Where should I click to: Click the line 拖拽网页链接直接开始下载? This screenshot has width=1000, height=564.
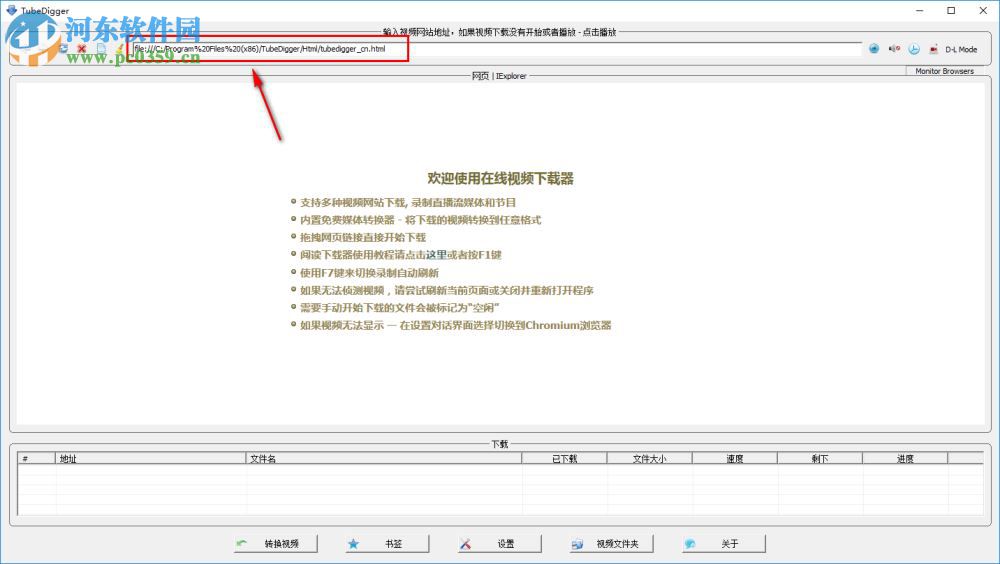click(x=363, y=237)
